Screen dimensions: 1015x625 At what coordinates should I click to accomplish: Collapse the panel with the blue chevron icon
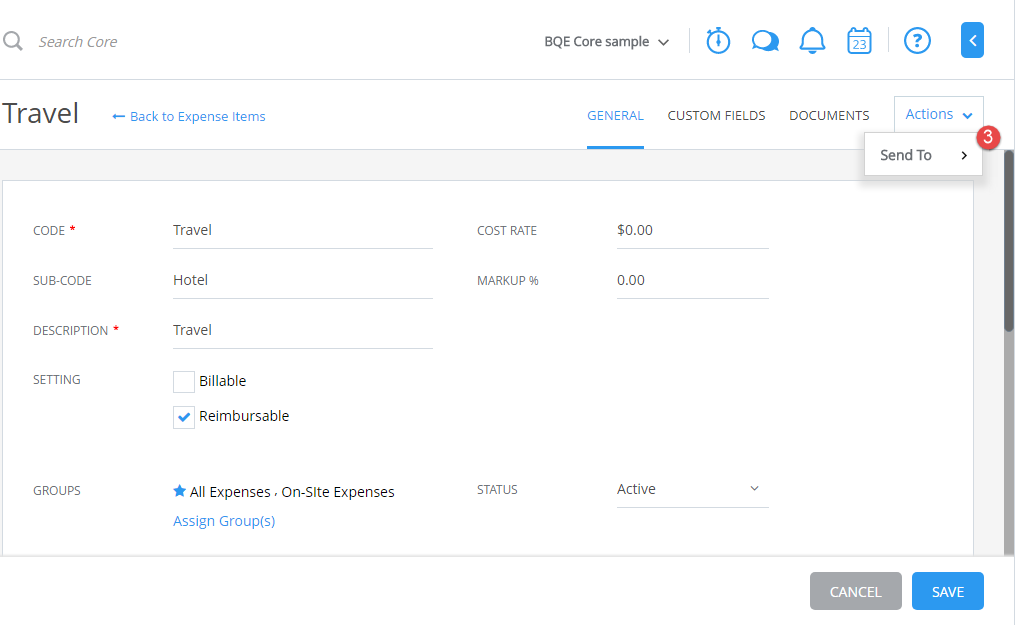972,40
